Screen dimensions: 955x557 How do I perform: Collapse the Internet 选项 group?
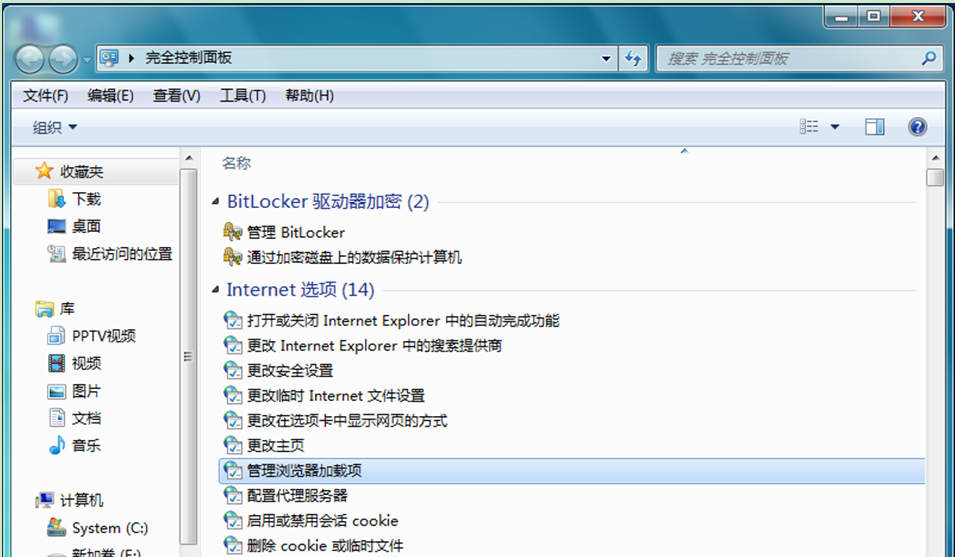216,290
